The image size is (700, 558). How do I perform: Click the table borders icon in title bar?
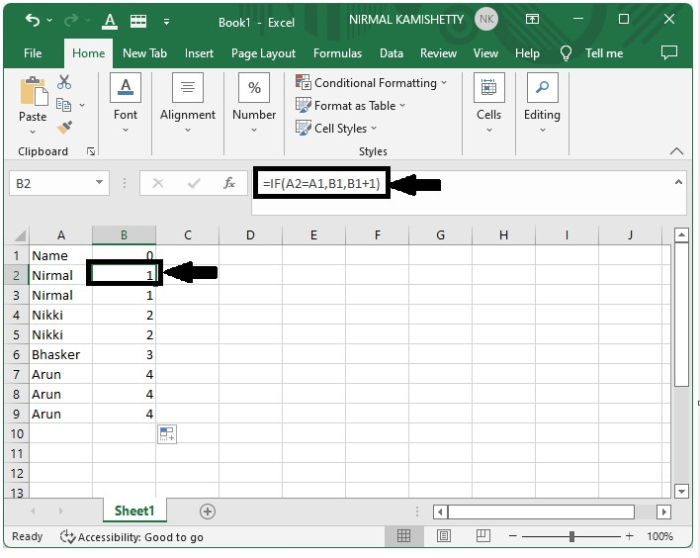(138, 21)
